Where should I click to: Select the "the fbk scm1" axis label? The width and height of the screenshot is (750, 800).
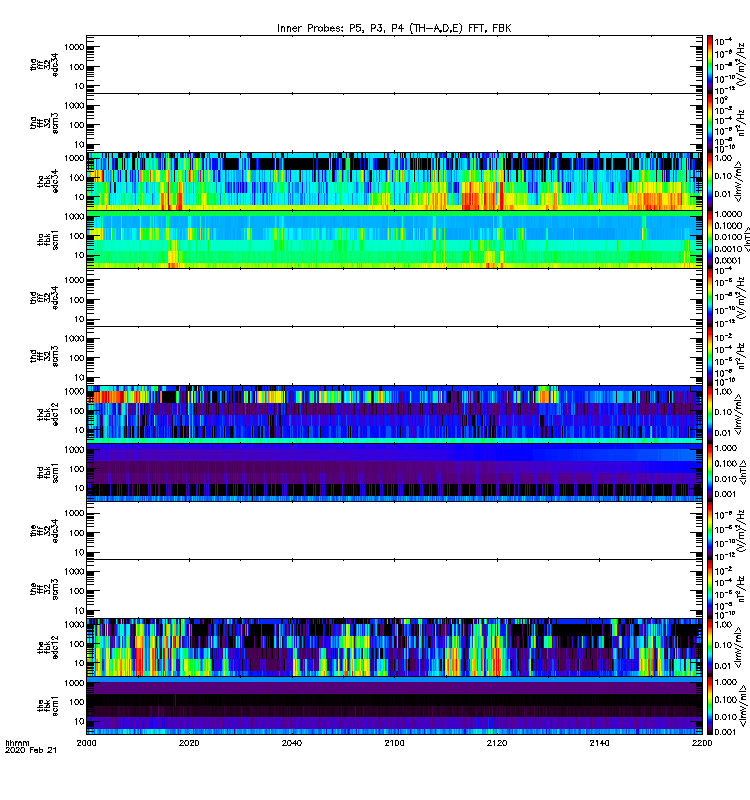(x=48, y=706)
